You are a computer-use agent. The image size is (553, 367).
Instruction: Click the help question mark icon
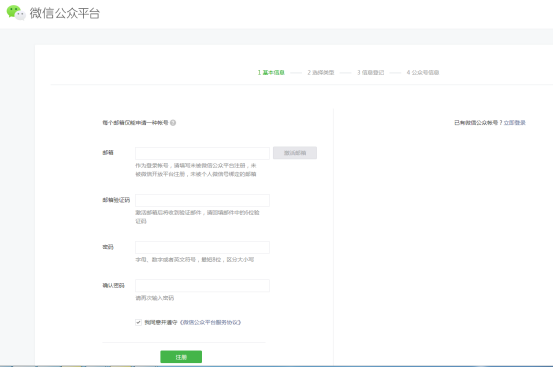coord(173,123)
